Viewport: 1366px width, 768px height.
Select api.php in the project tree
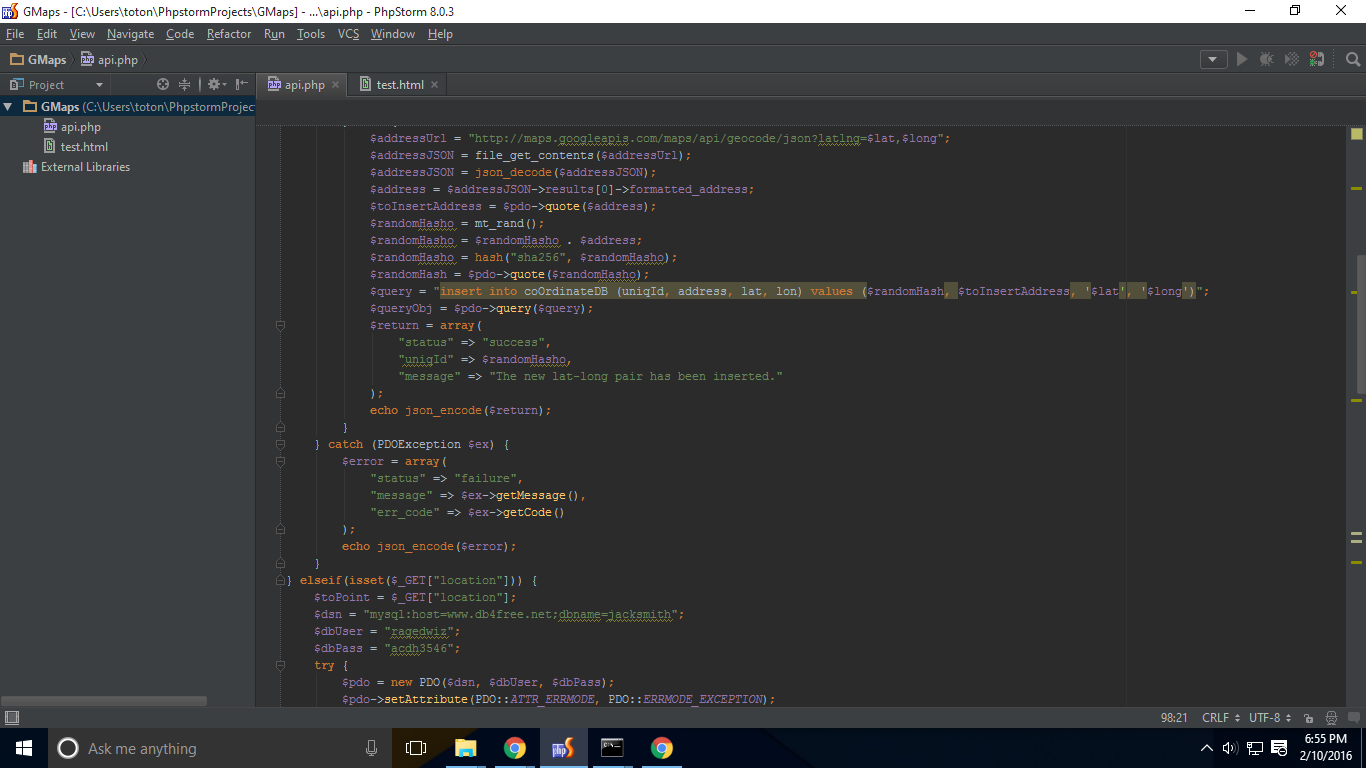[x=72, y=127]
